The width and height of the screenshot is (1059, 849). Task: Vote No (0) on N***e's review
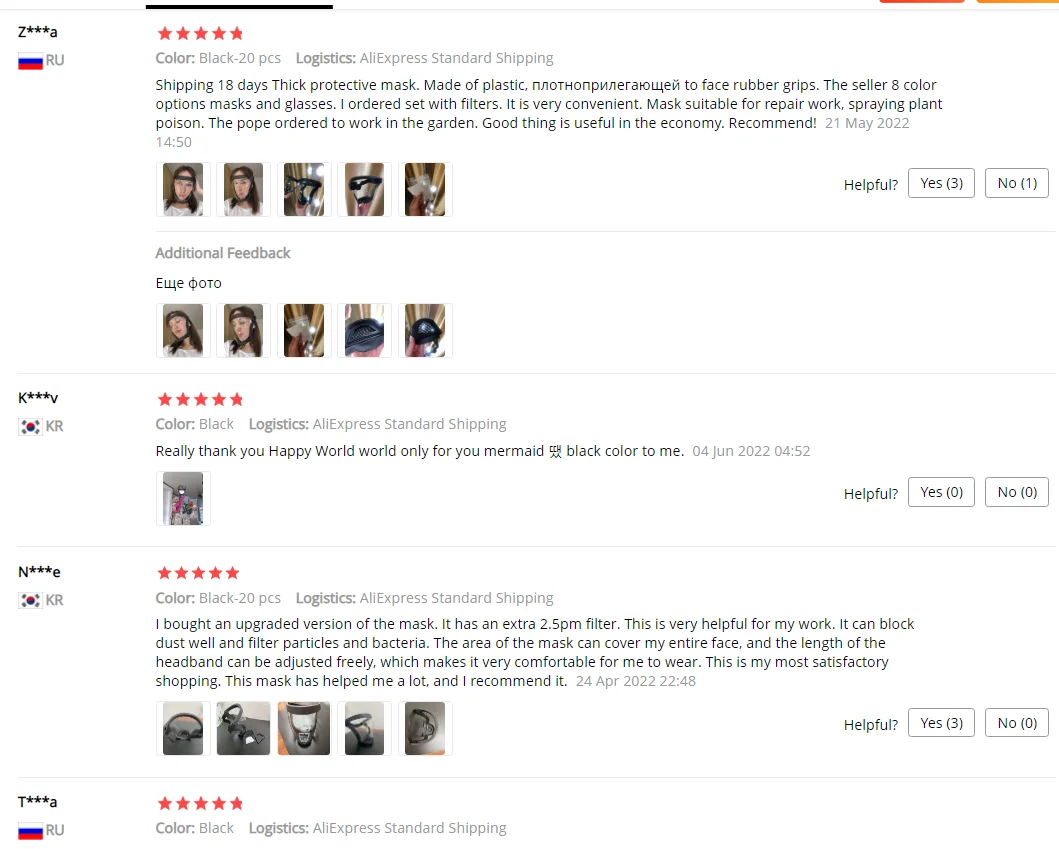1016,723
